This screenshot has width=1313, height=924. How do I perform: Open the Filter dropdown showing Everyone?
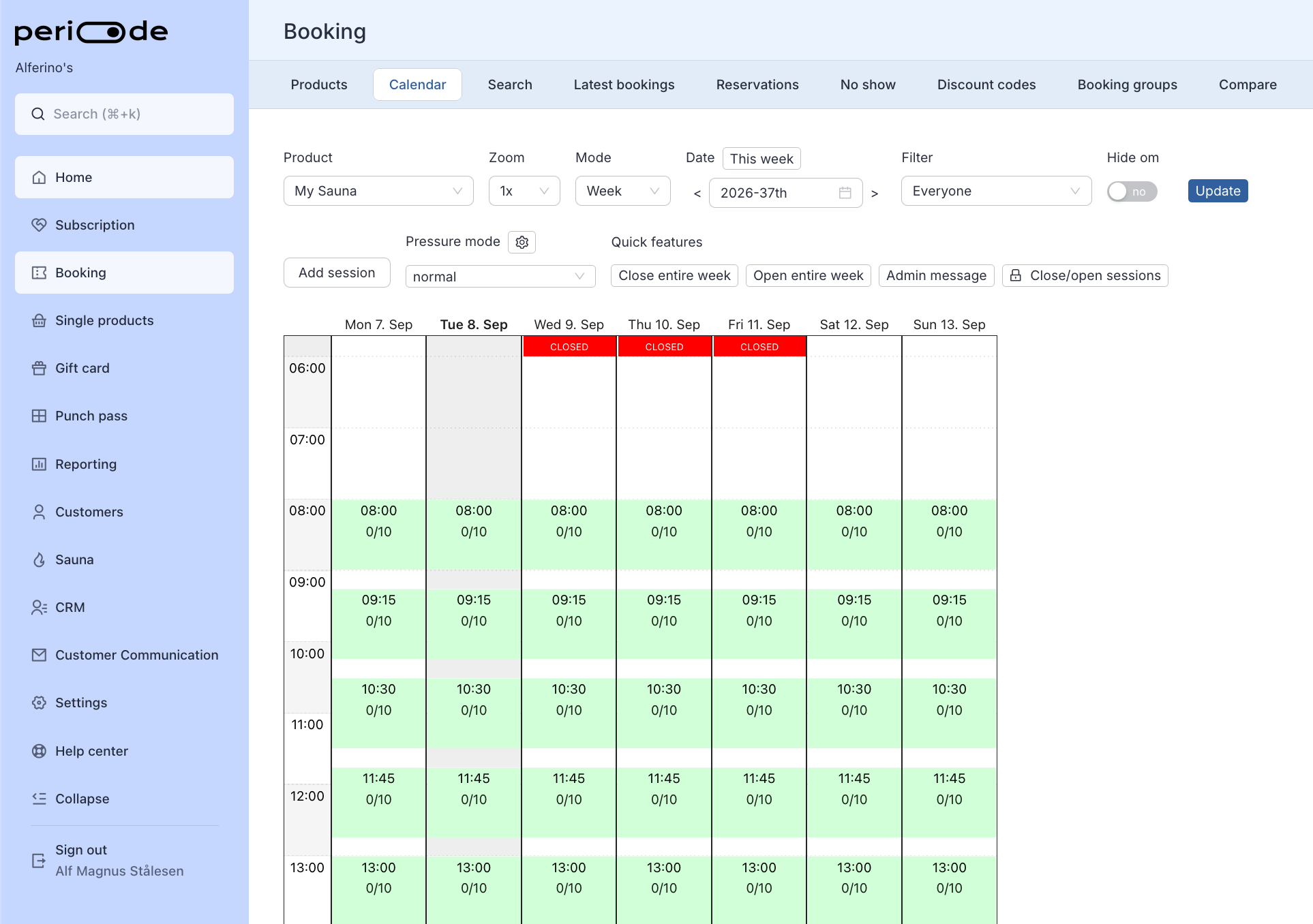[997, 191]
